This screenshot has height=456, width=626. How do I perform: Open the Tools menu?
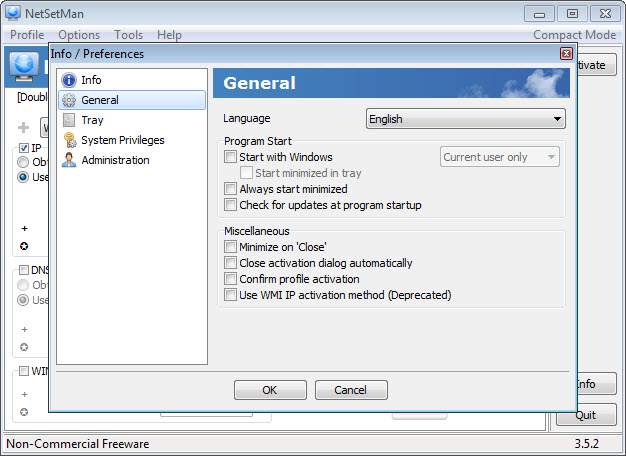[128, 35]
